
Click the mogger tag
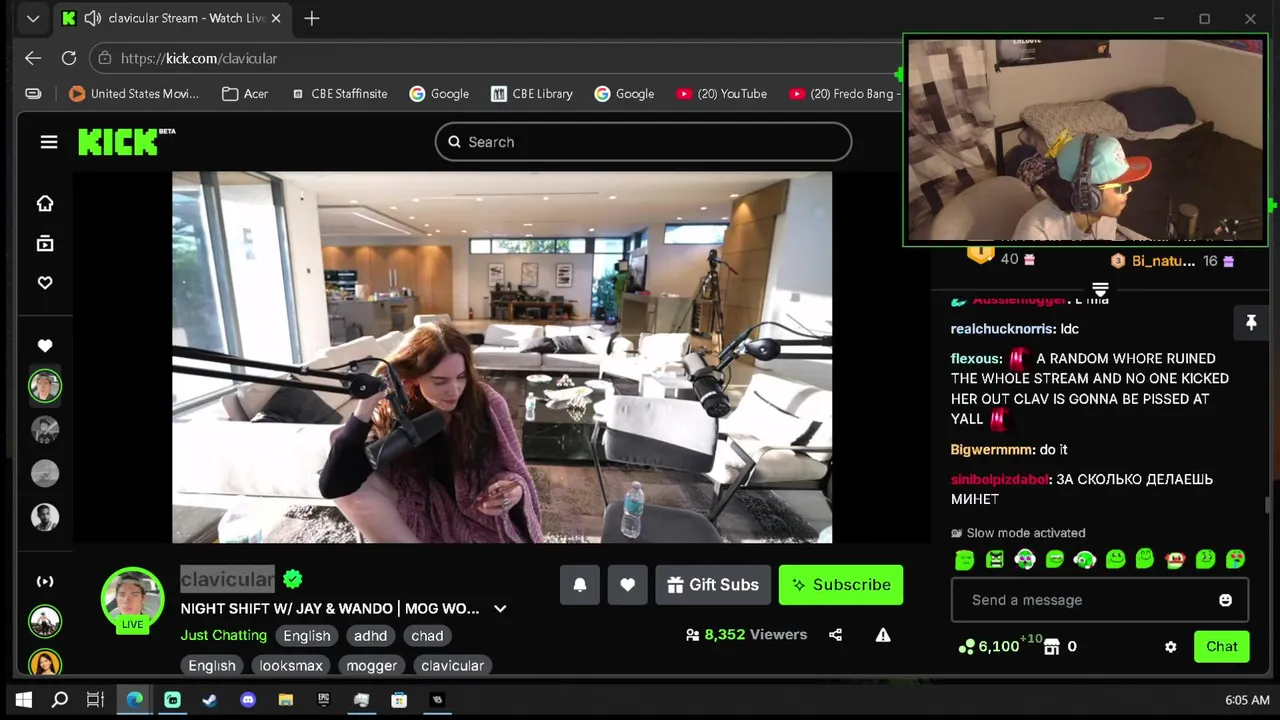click(x=372, y=665)
